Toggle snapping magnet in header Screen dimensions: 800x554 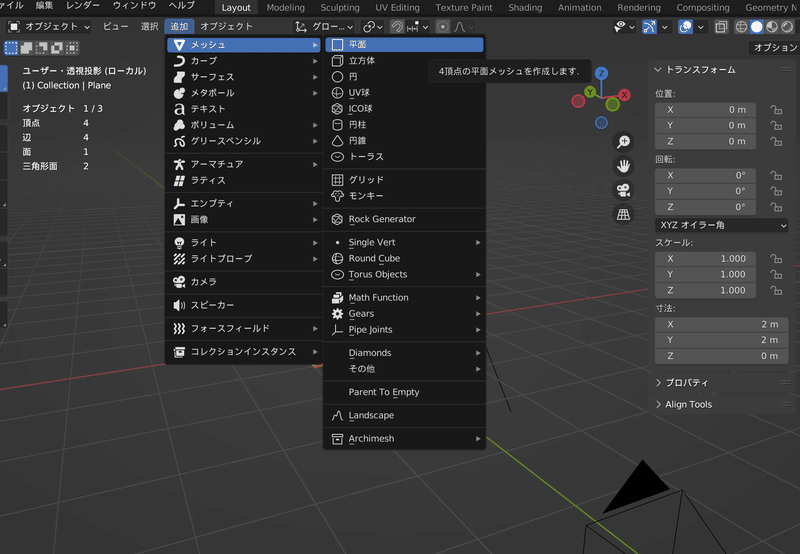coord(397,27)
